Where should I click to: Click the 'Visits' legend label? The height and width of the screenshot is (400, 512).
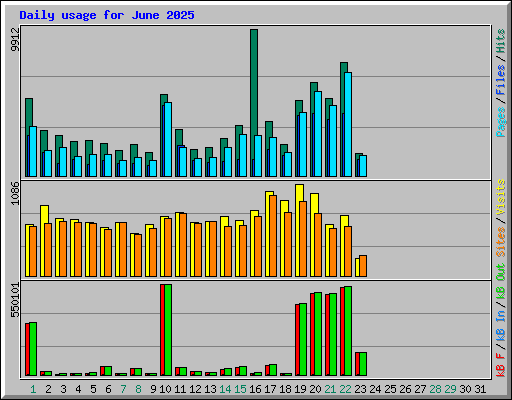(x=501, y=197)
